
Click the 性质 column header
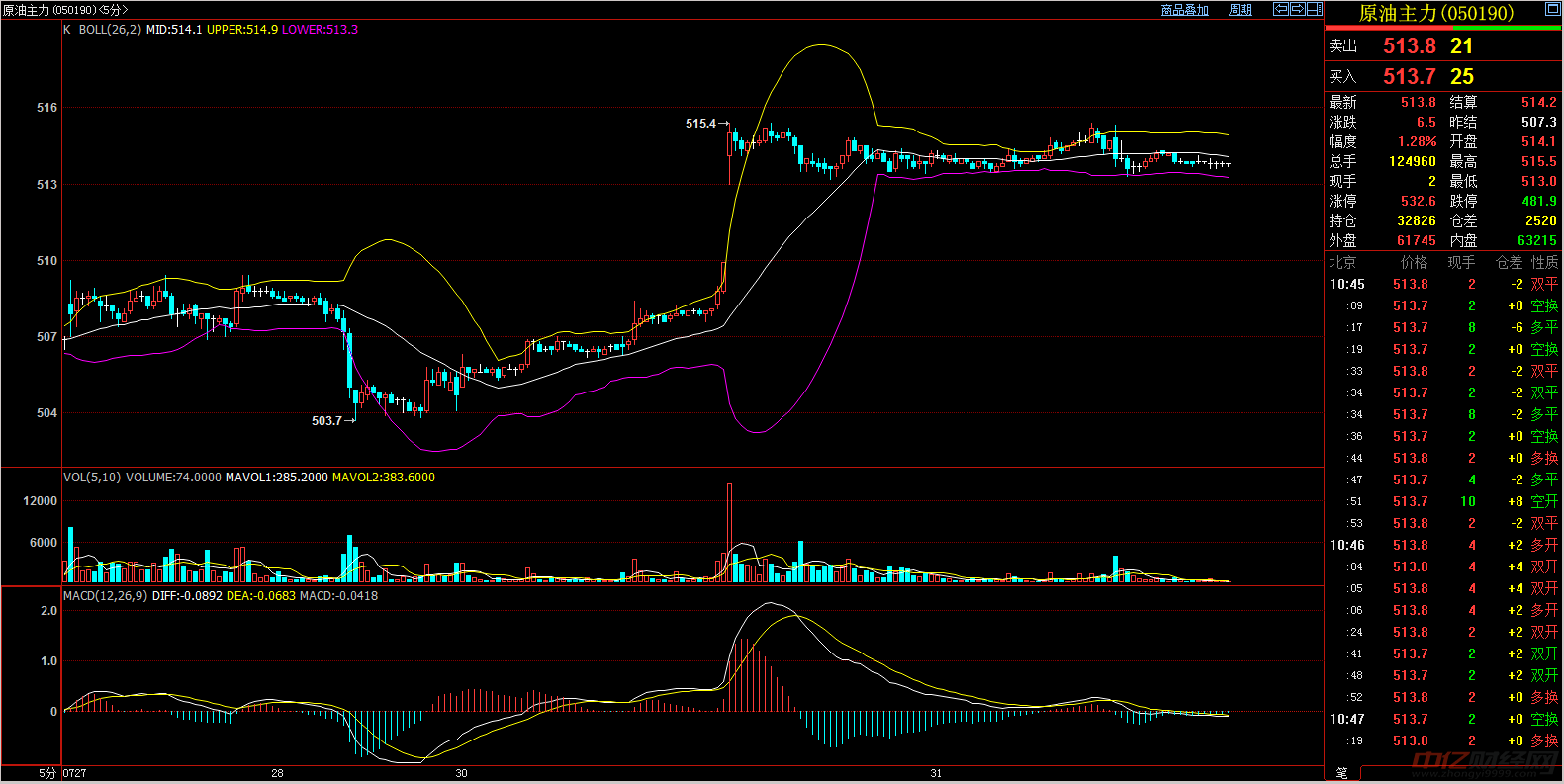pyautogui.click(x=1544, y=262)
